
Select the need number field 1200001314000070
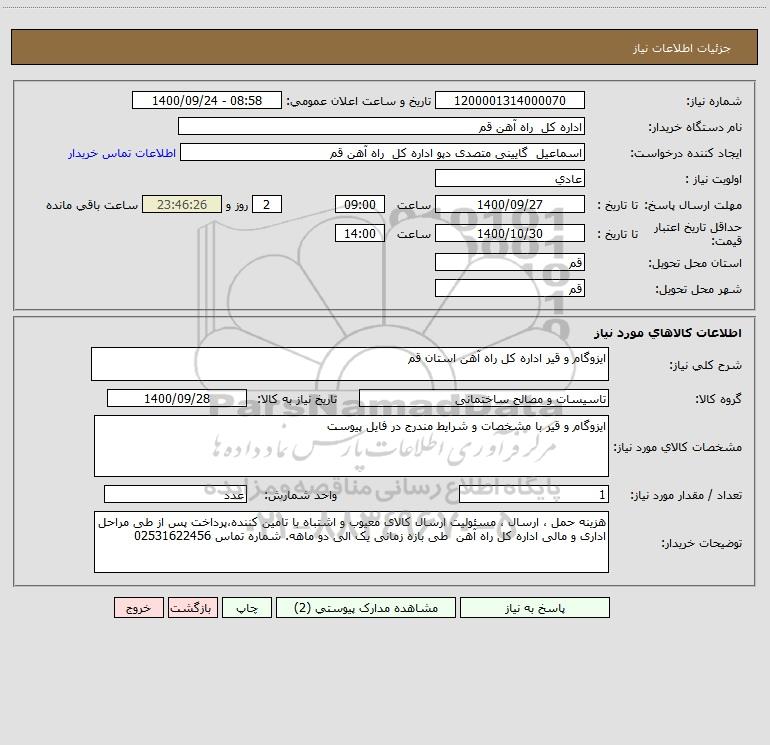click(510, 100)
